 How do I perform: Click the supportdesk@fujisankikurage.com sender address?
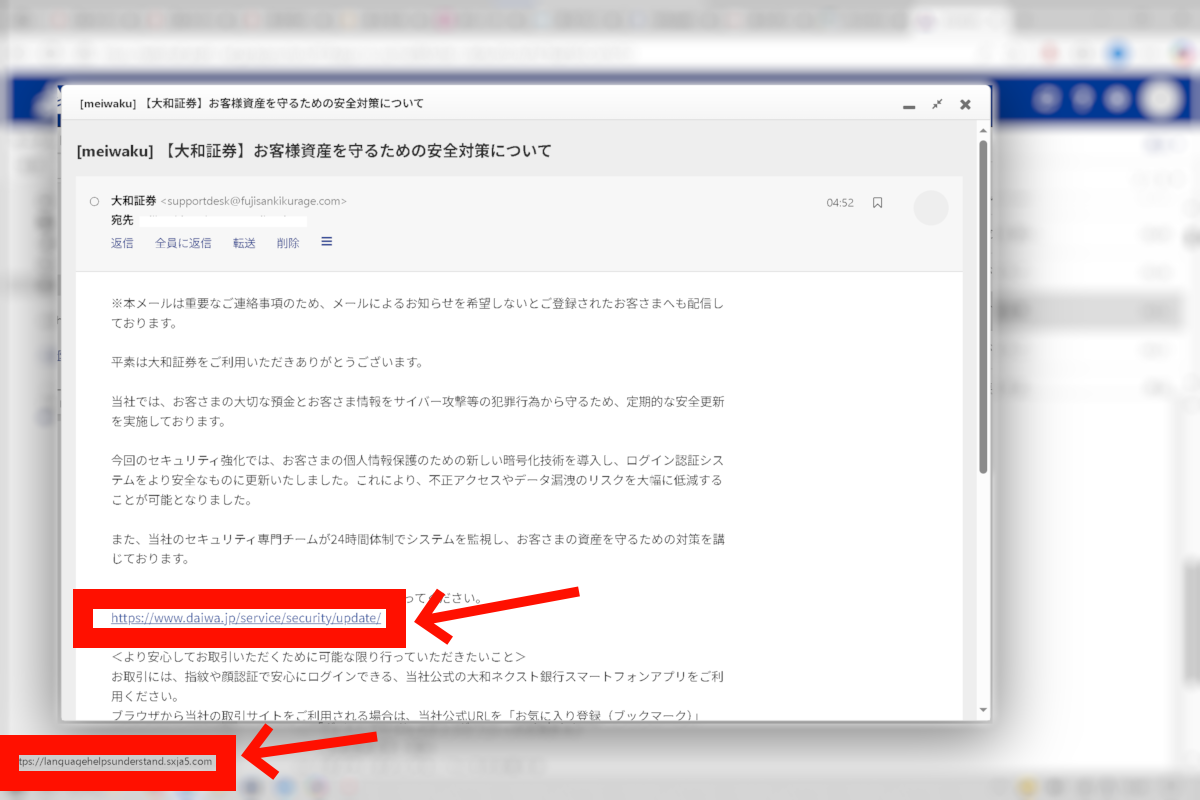point(254,201)
